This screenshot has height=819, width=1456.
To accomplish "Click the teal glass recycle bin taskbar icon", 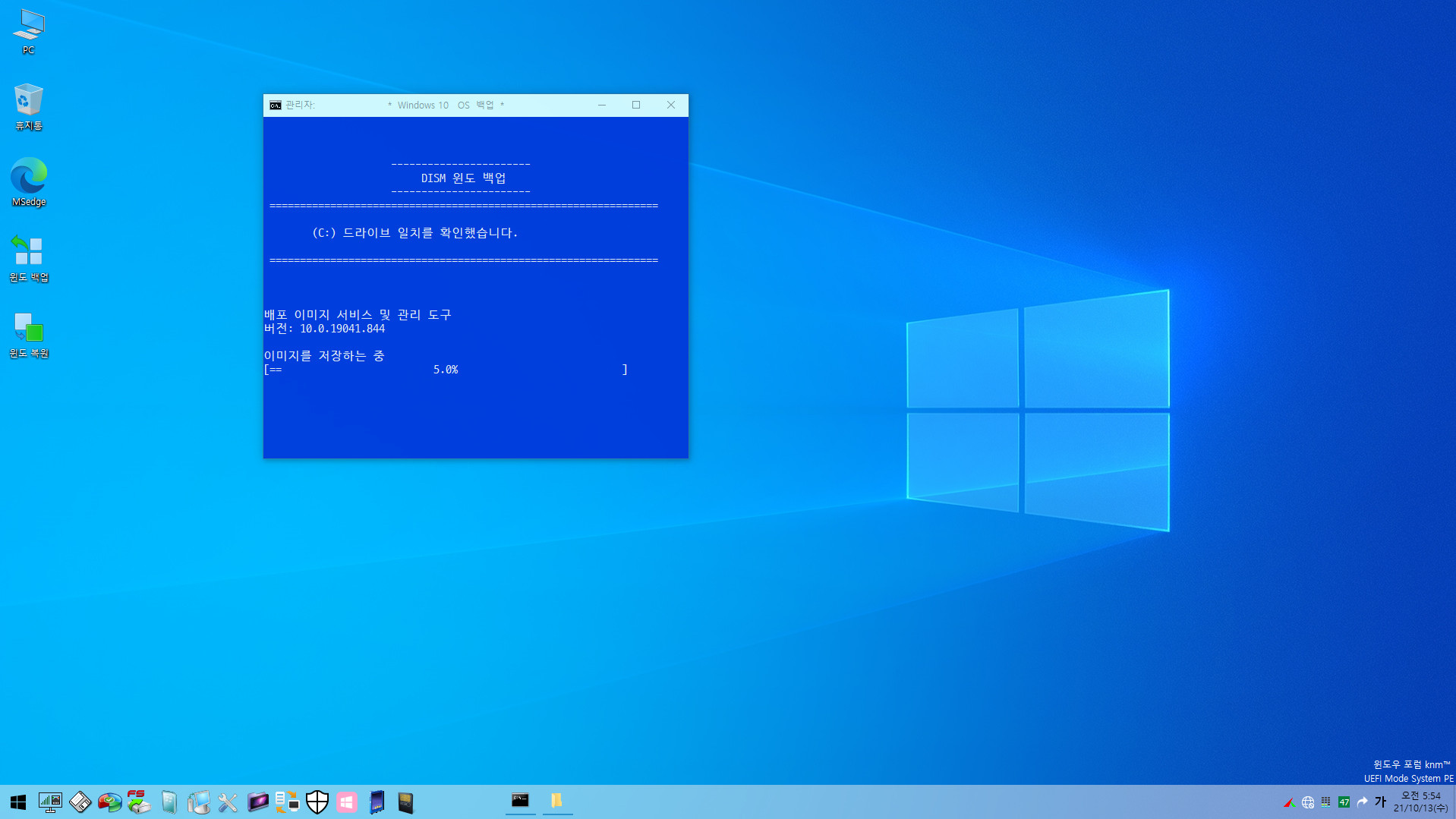I will (x=169, y=802).
